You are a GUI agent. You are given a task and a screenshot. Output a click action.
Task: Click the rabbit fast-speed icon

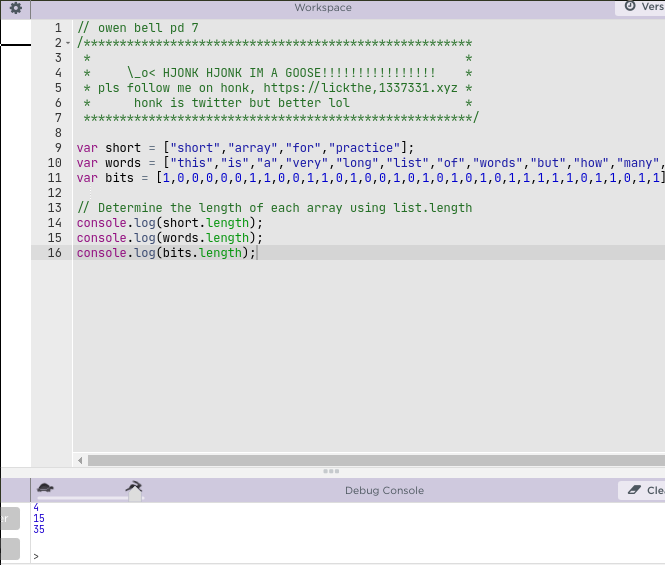click(x=134, y=486)
